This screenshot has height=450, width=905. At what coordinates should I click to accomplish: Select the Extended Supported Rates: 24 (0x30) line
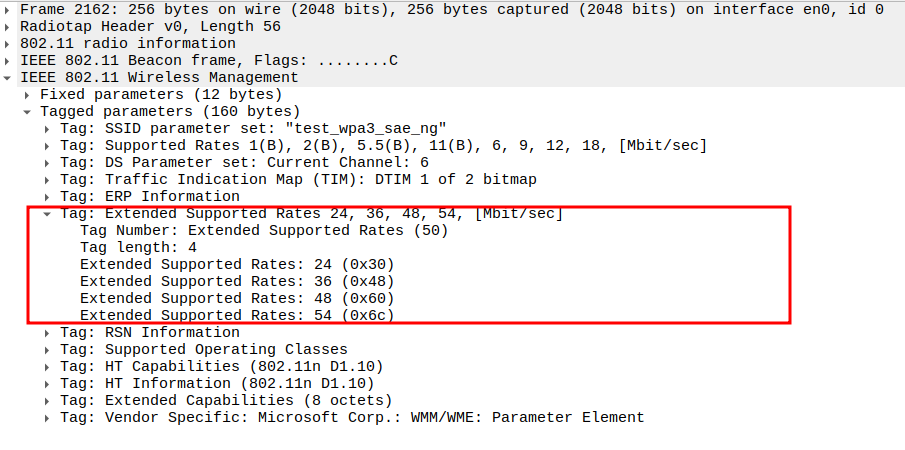(x=237, y=265)
